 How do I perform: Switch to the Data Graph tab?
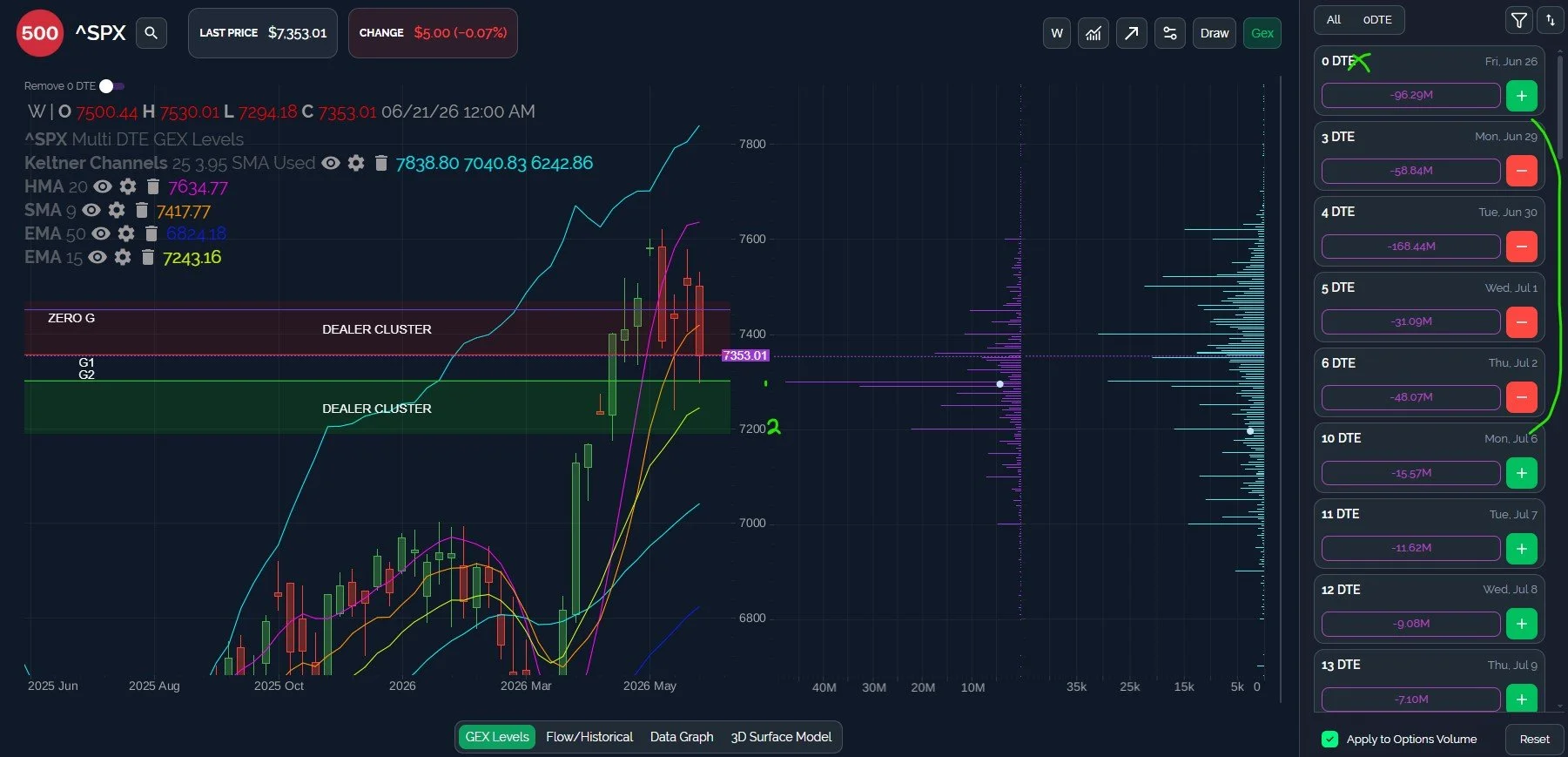click(x=682, y=737)
